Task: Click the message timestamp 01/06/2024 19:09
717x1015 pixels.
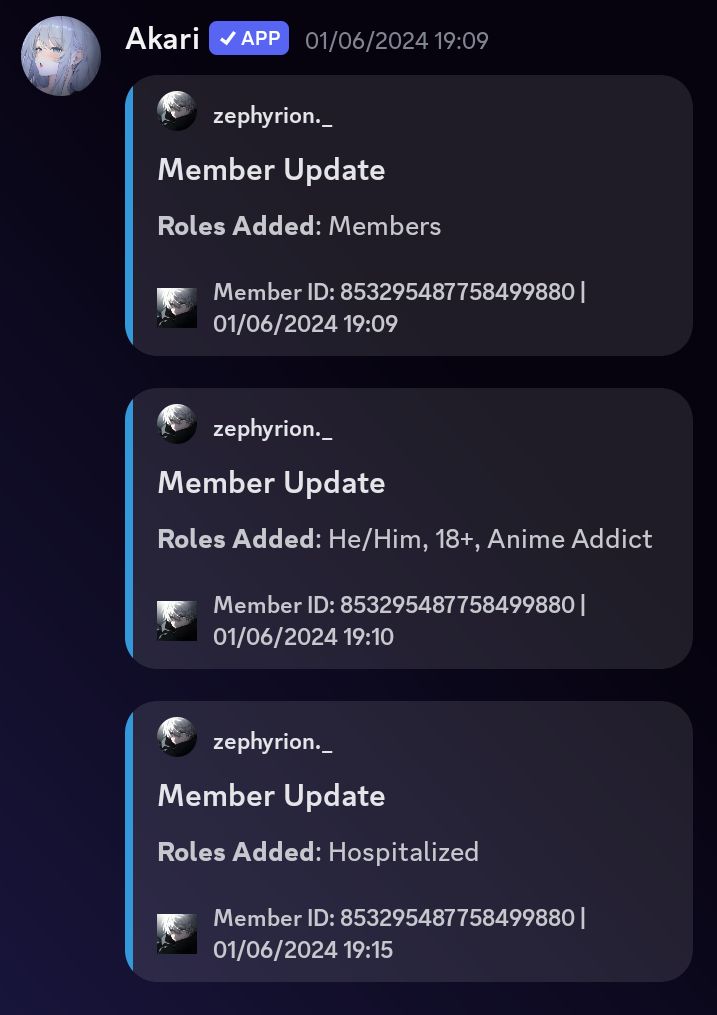Action: click(397, 41)
